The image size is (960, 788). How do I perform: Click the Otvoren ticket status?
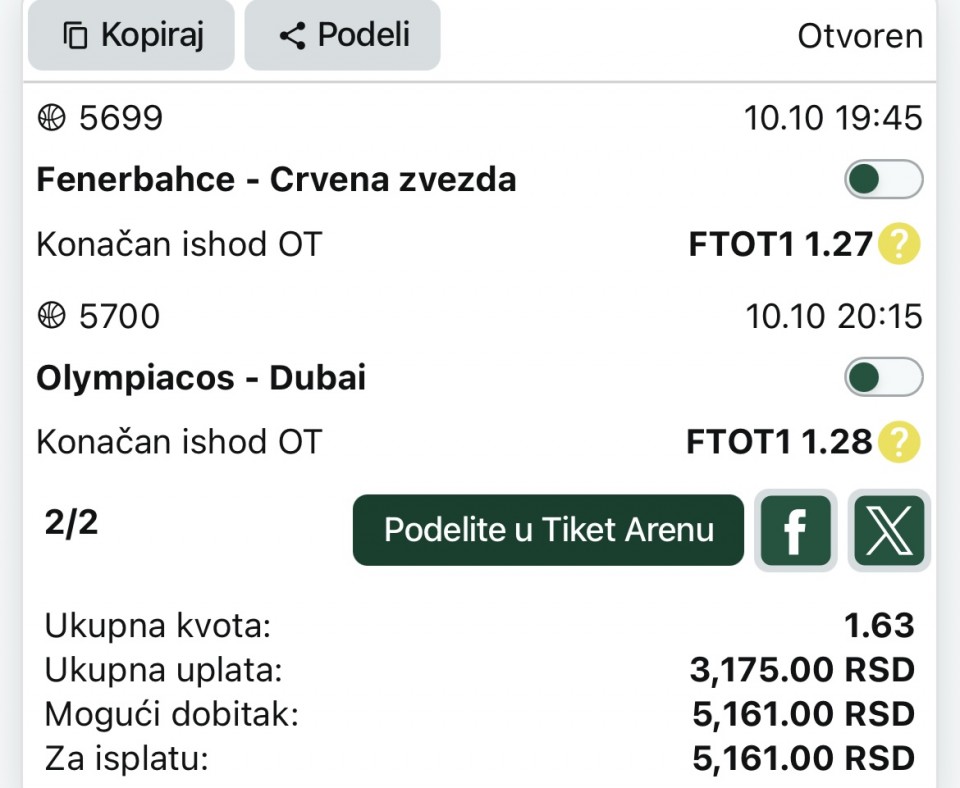pos(859,37)
